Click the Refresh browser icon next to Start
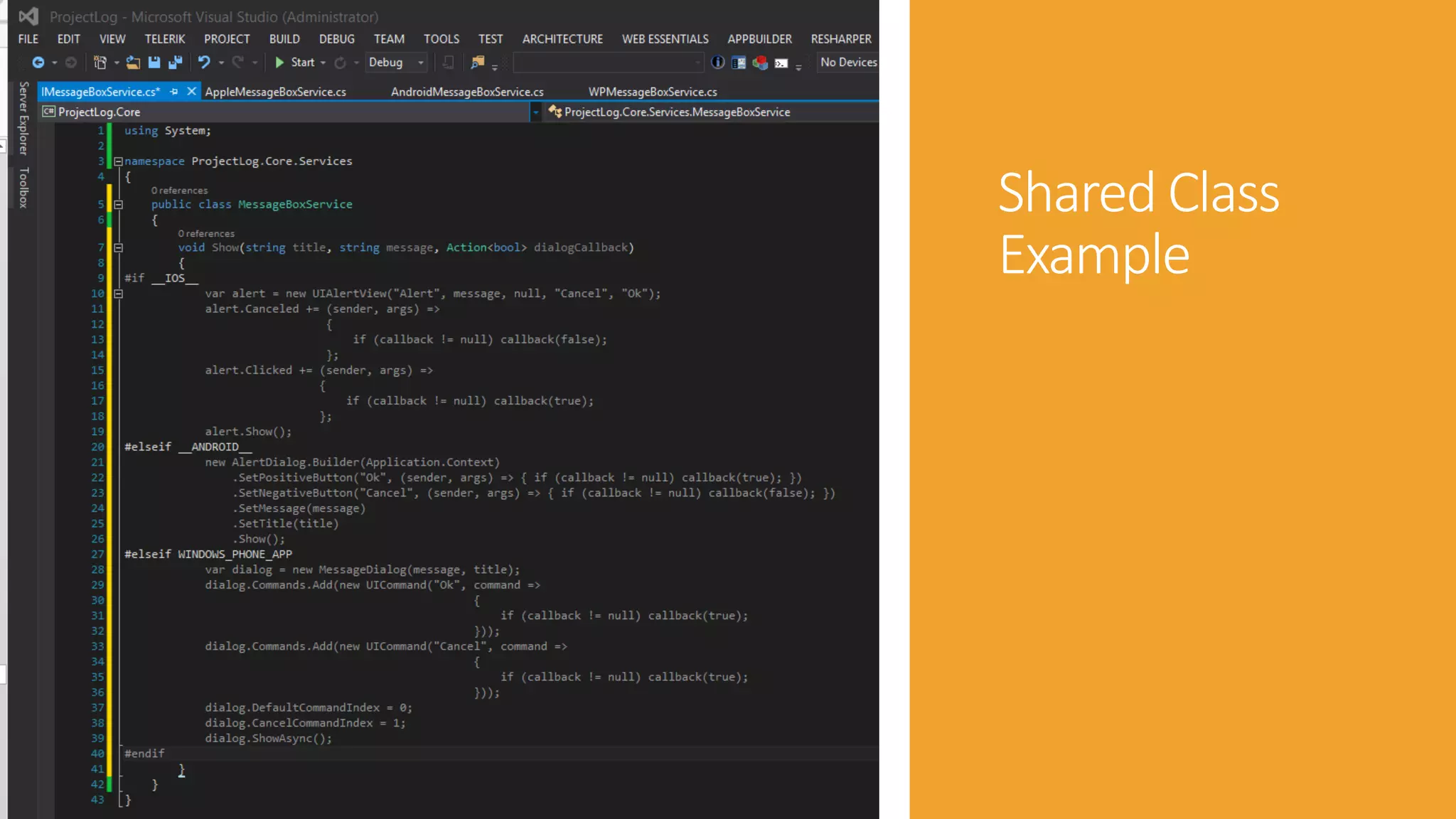 pos(341,63)
